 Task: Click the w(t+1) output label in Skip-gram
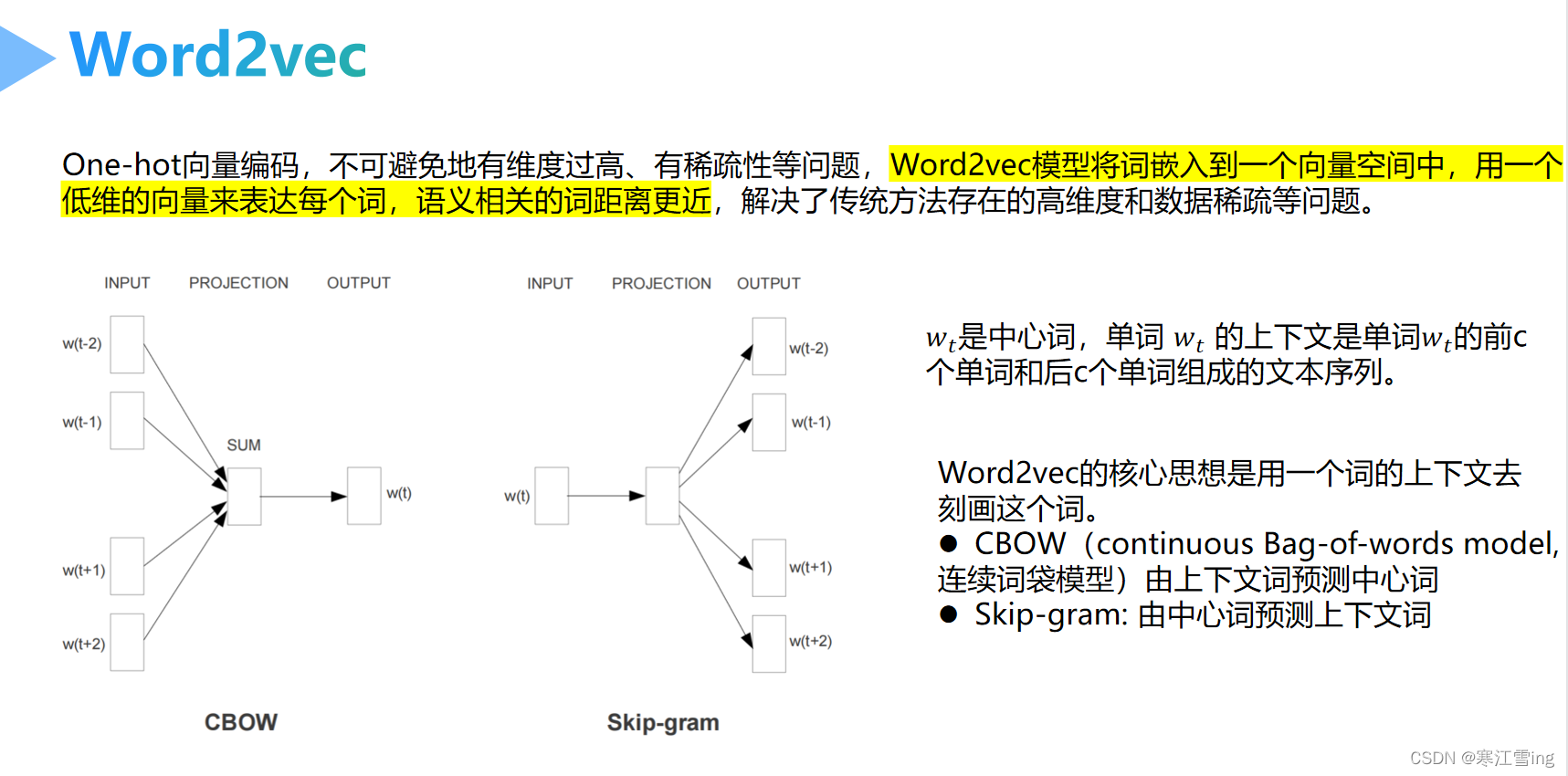[x=811, y=568]
